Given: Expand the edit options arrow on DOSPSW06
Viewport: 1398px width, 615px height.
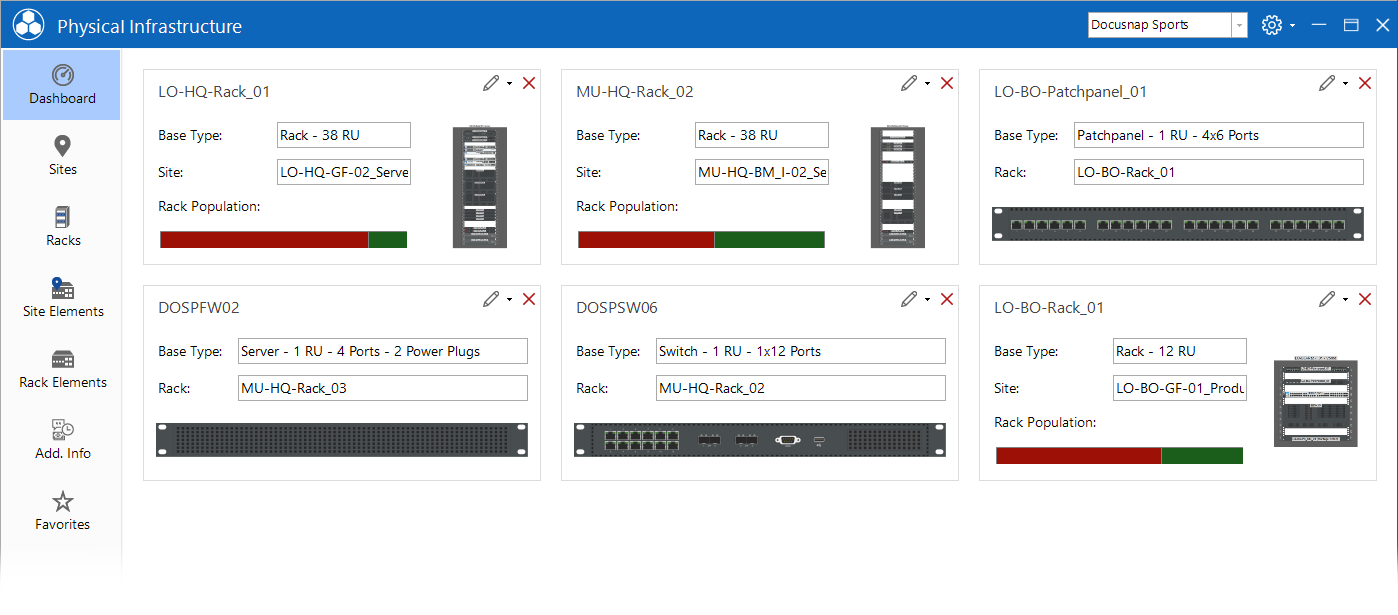Looking at the screenshot, I should (927, 300).
